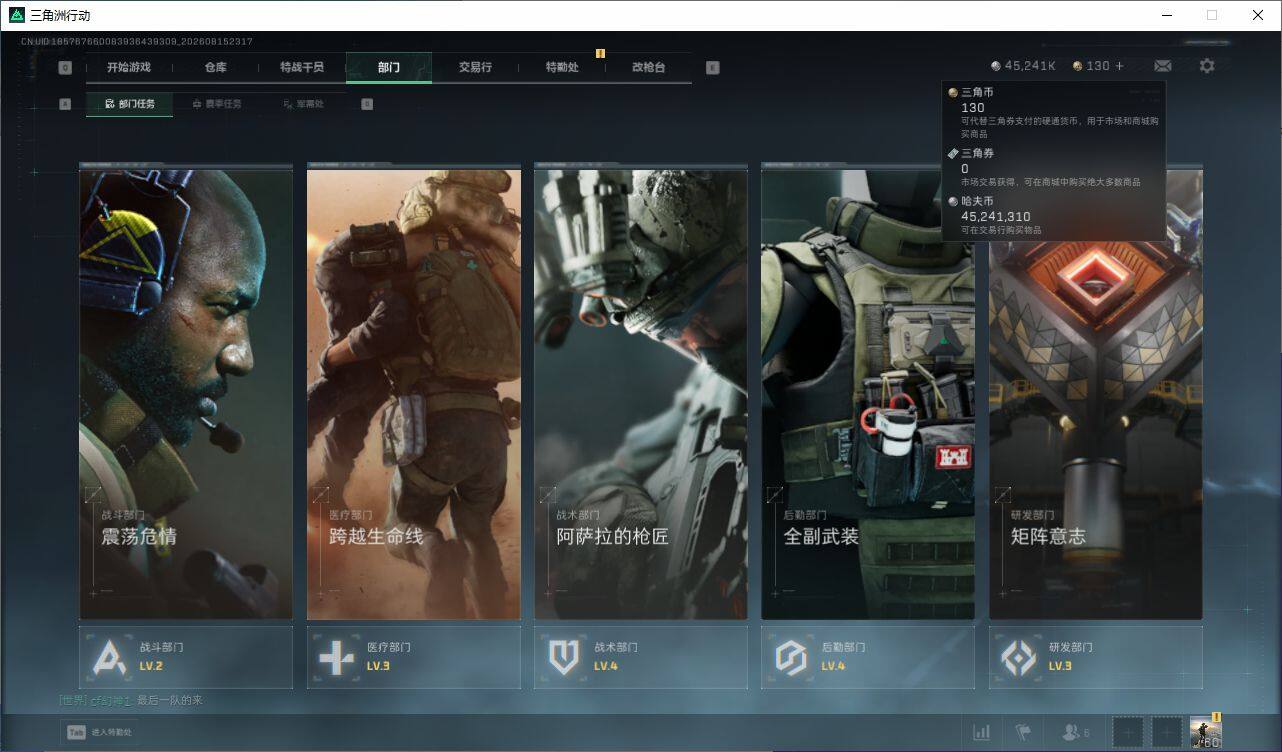Viewport: 1282px width, 752px height.
Task: Click the 后勤部门 hexagon icon
Action: pos(791,657)
